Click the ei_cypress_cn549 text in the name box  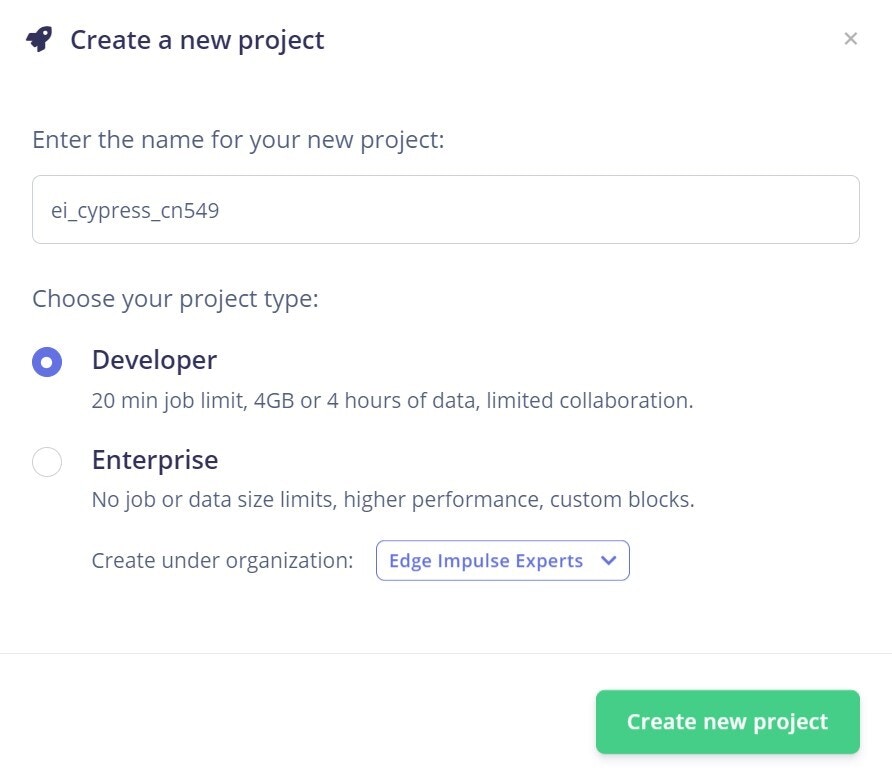tap(135, 211)
